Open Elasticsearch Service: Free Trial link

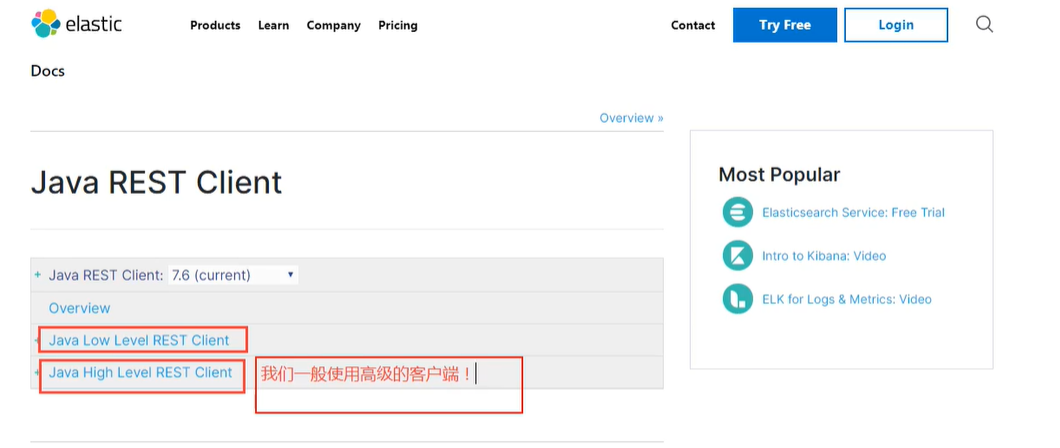(x=853, y=212)
